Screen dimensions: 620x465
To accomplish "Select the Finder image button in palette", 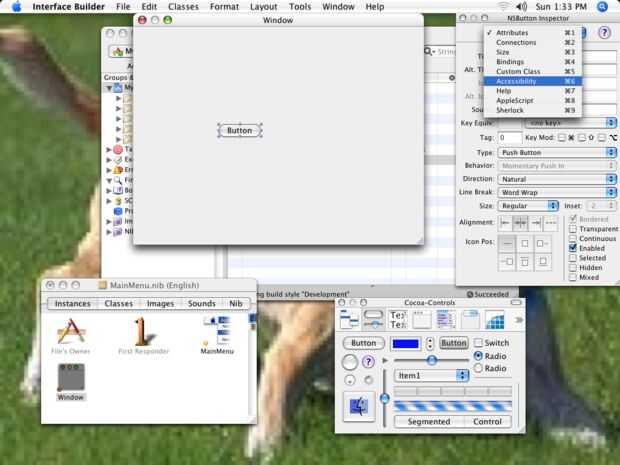I will [x=359, y=407].
